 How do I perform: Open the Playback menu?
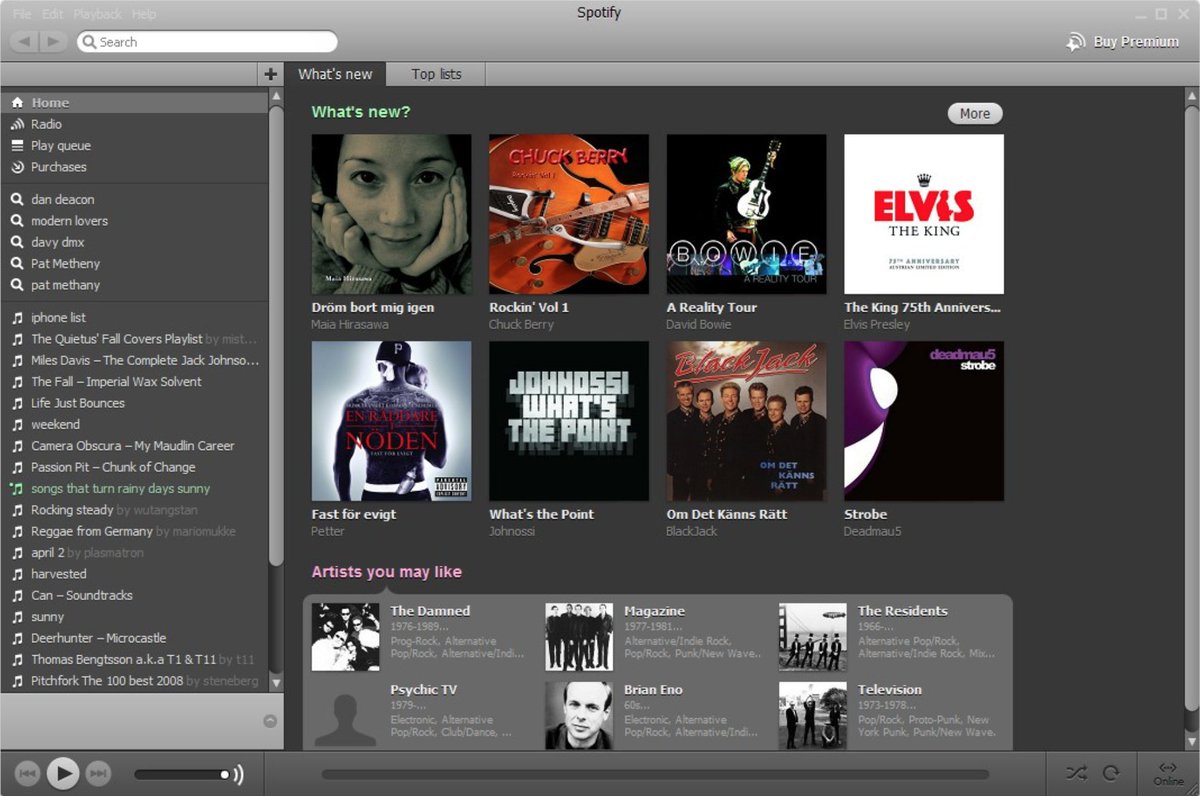(97, 14)
